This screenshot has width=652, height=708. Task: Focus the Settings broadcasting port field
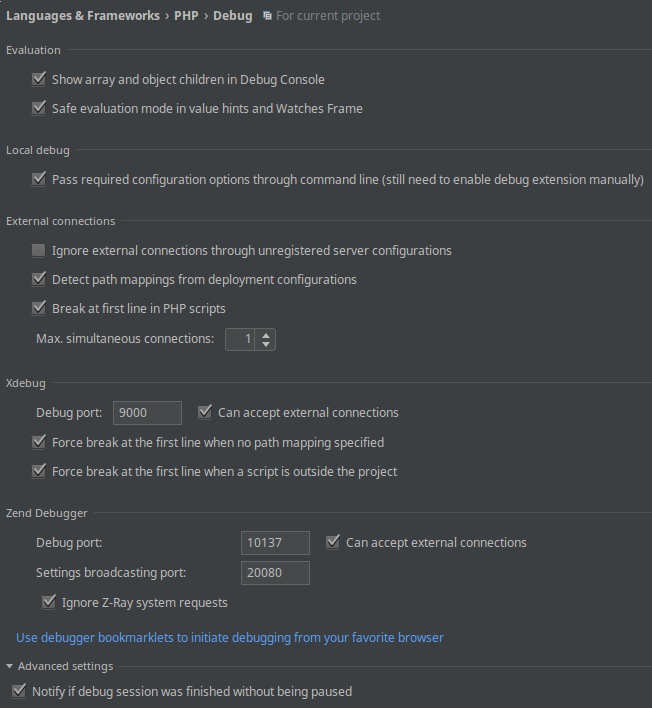tap(275, 573)
